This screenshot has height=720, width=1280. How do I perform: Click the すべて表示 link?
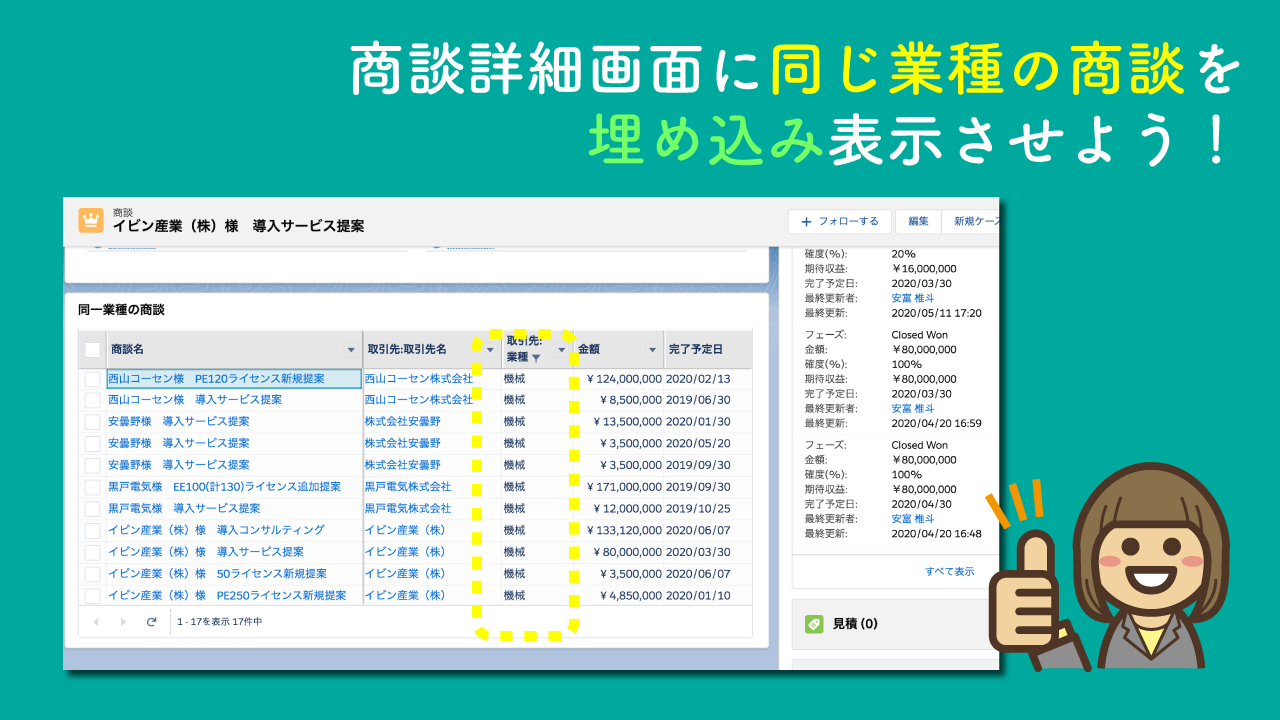(949, 572)
